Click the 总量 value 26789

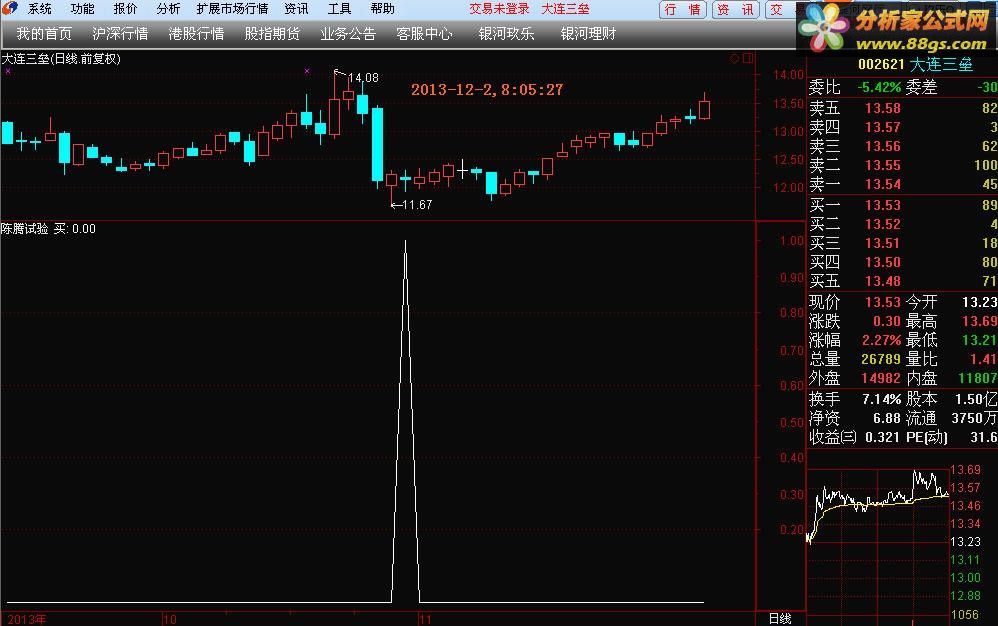pyautogui.click(x=881, y=359)
